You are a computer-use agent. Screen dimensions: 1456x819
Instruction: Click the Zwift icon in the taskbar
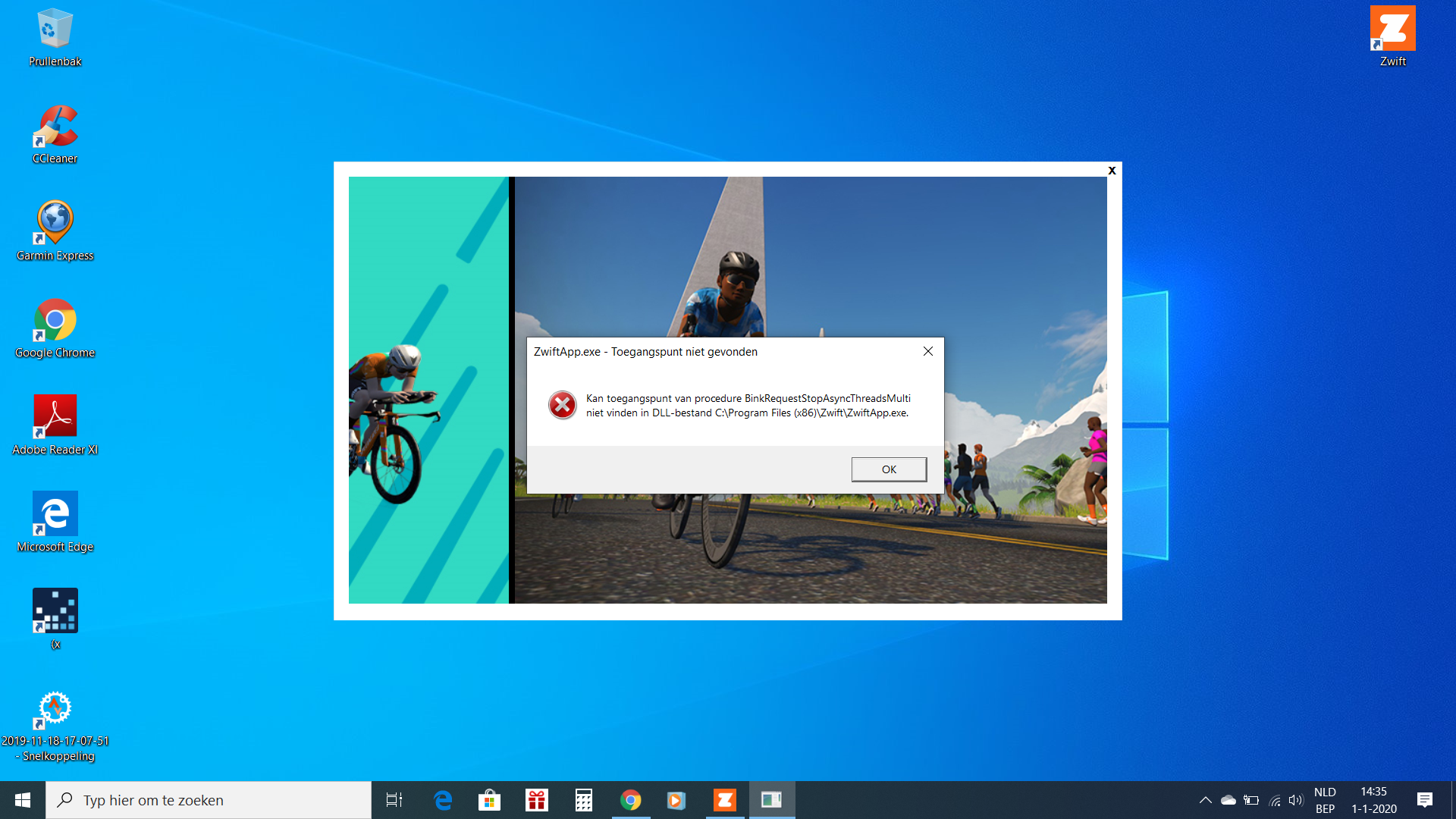[725, 800]
